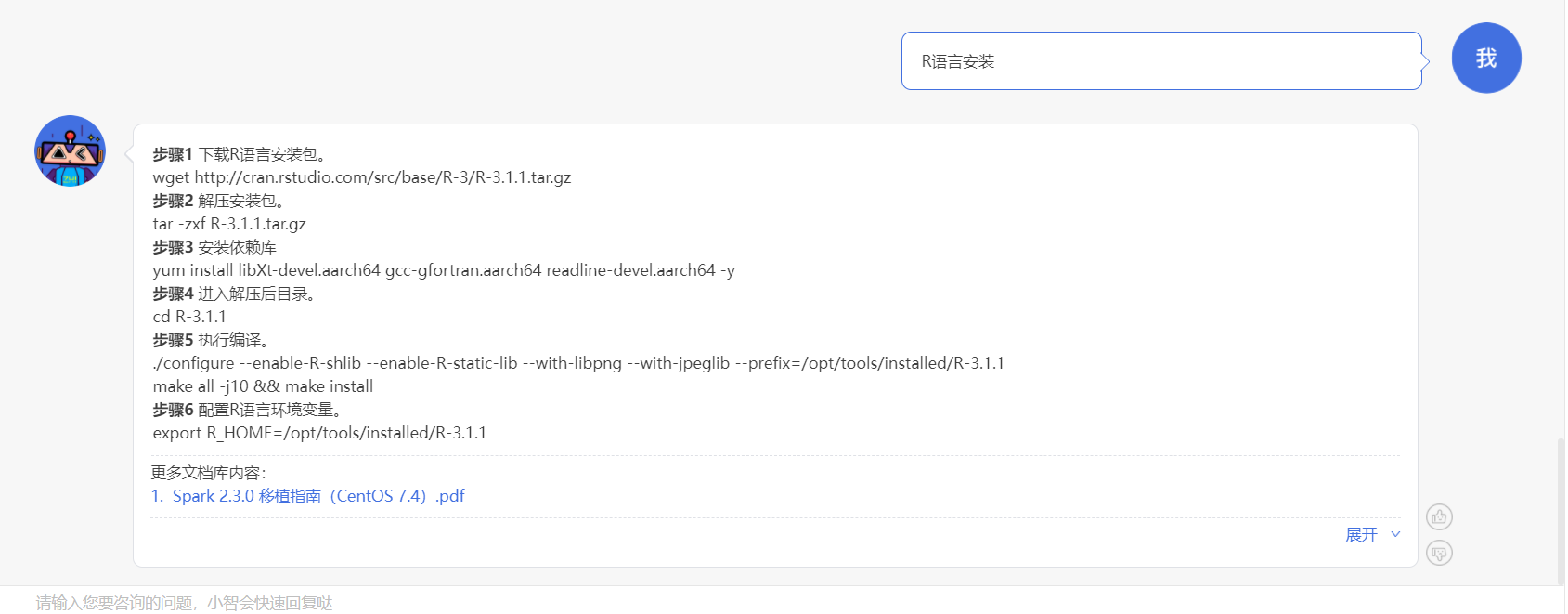Image resolution: width=1568 pixels, height=614 pixels.
Task: Click the vertical scrollbar on the right
Action: coord(1560,509)
